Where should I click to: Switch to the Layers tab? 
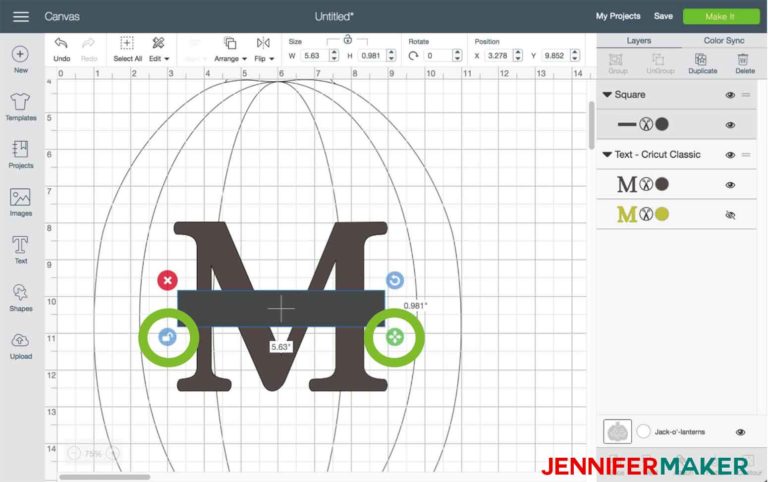coord(639,41)
